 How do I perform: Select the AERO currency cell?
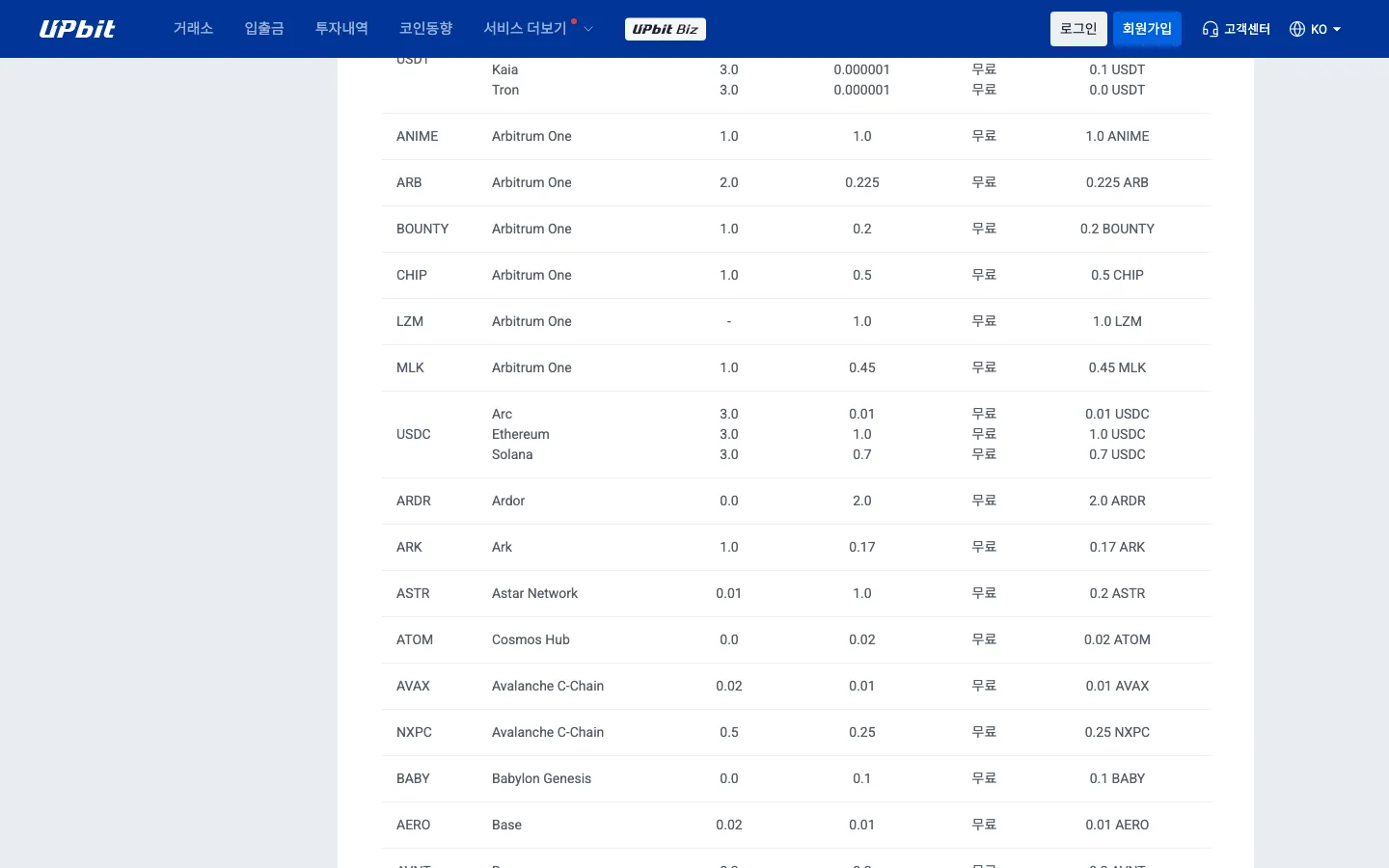[x=413, y=825]
